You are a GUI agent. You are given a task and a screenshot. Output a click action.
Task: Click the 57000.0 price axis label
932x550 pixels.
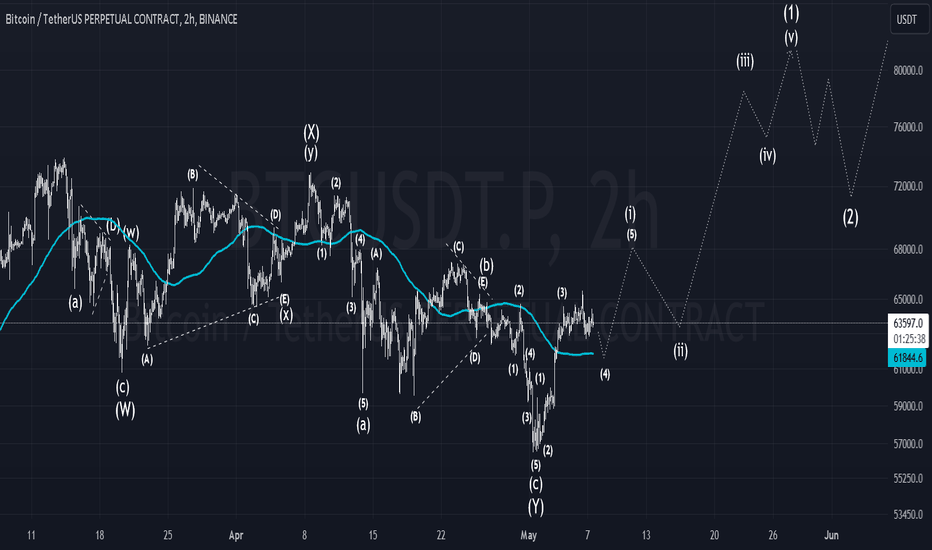(x=908, y=444)
